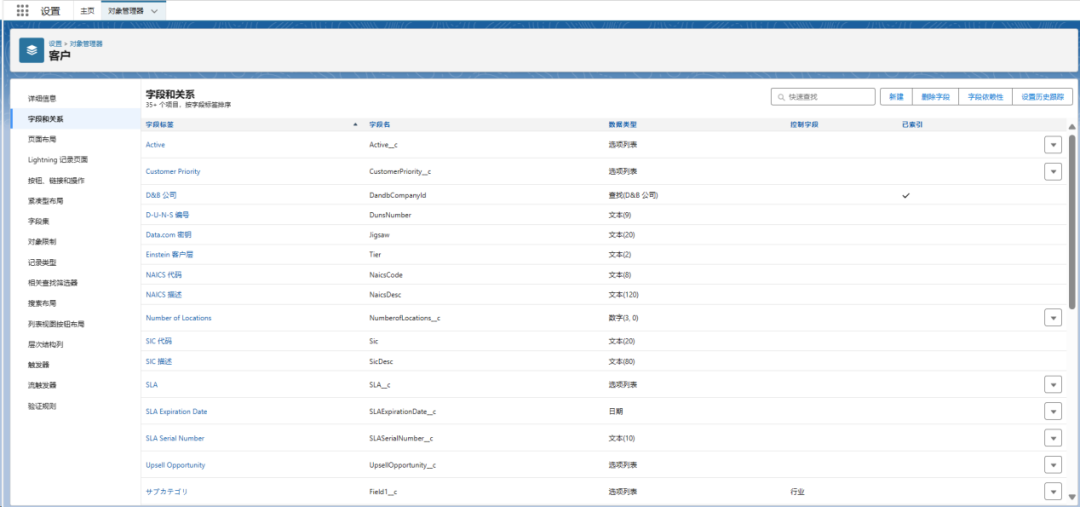Open 验证规则 in the sidebar
Screen dimensions: 1080x507
pyautogui.click(x=42, y=406)
